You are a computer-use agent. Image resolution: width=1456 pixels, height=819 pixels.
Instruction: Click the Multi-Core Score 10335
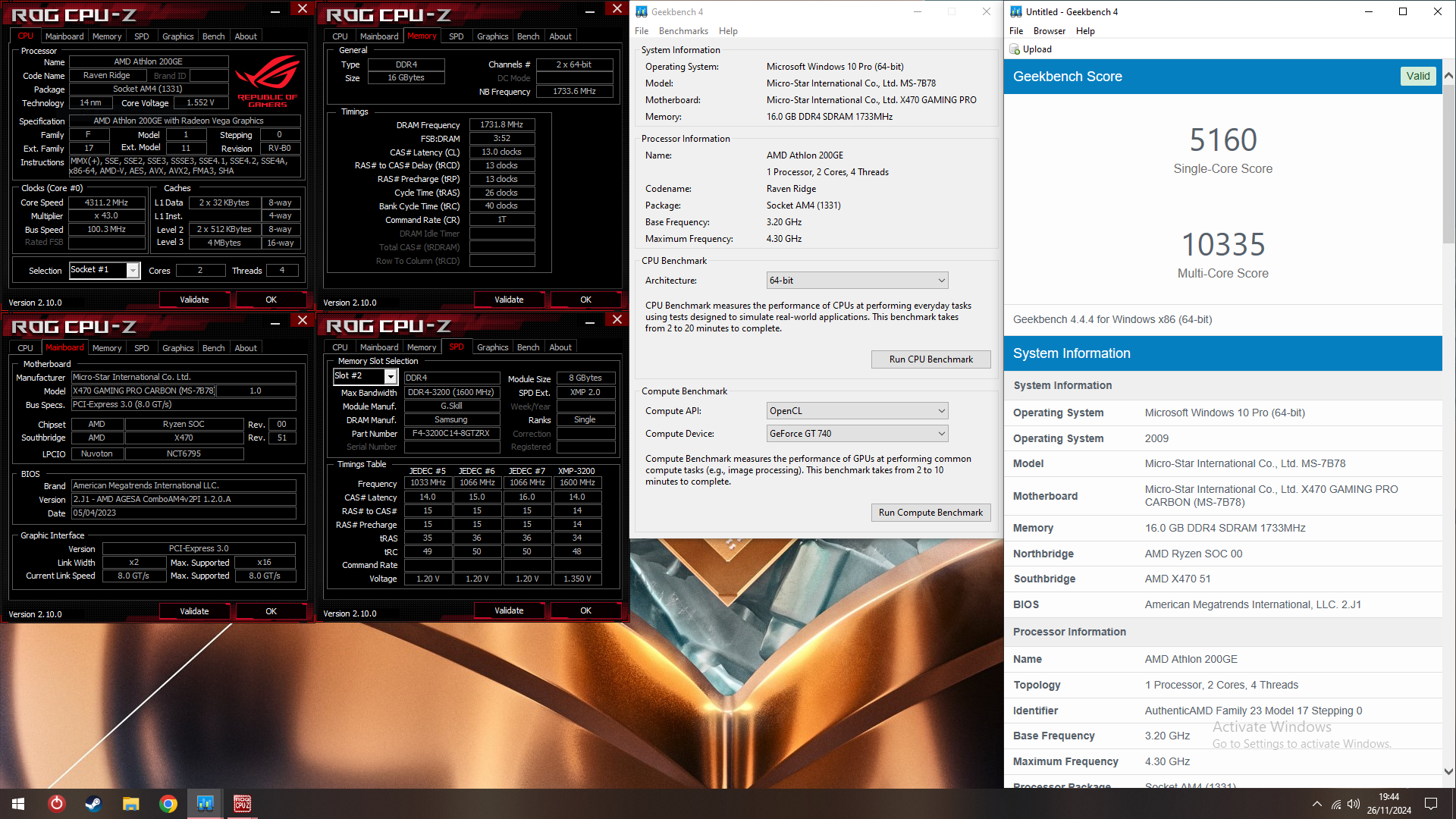pos(1222,245)
